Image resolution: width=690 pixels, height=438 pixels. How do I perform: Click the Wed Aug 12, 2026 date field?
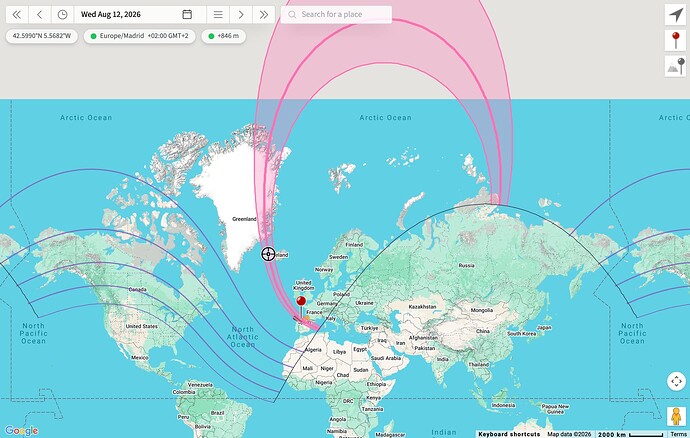[x=140, y=15]
